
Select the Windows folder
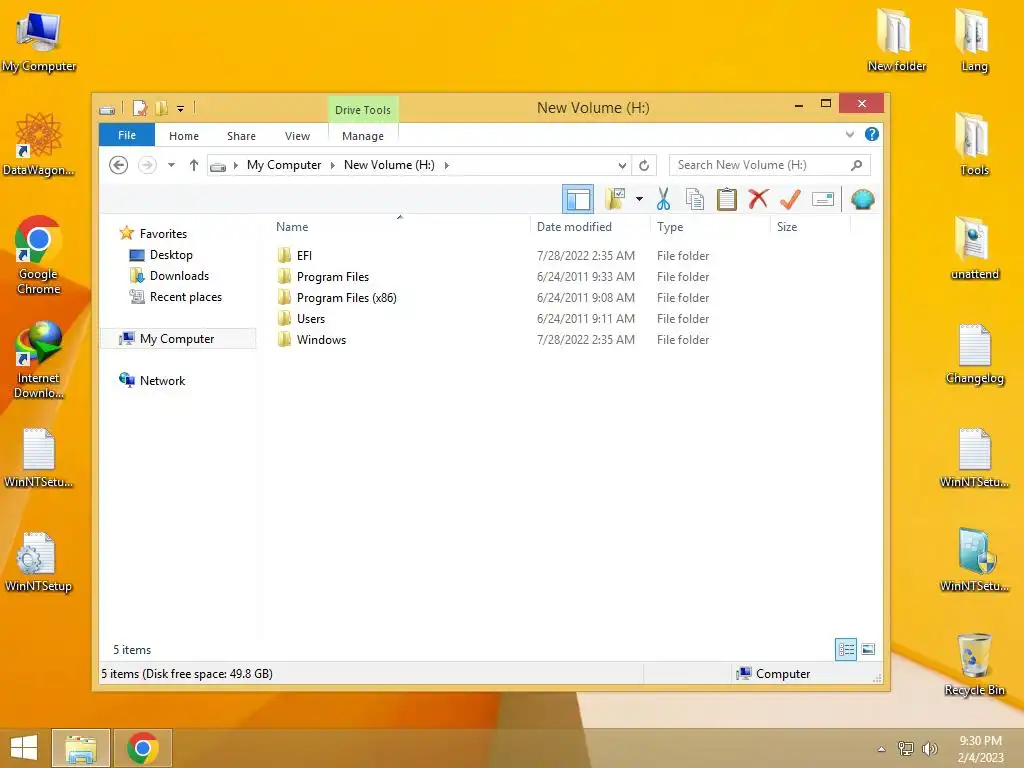pyautogui.click(x=321, y=340)
